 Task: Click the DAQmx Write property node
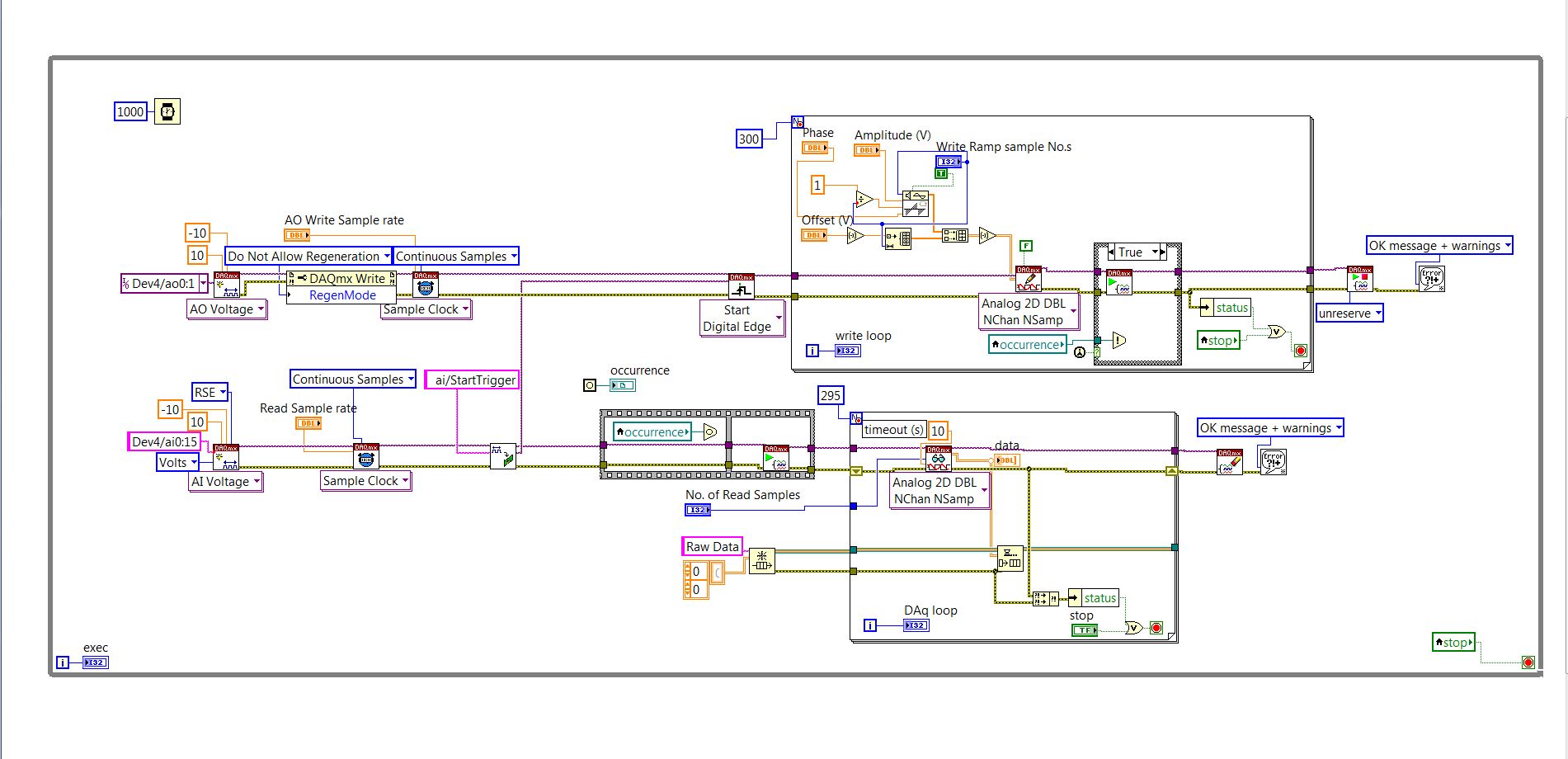pos(341,279)
